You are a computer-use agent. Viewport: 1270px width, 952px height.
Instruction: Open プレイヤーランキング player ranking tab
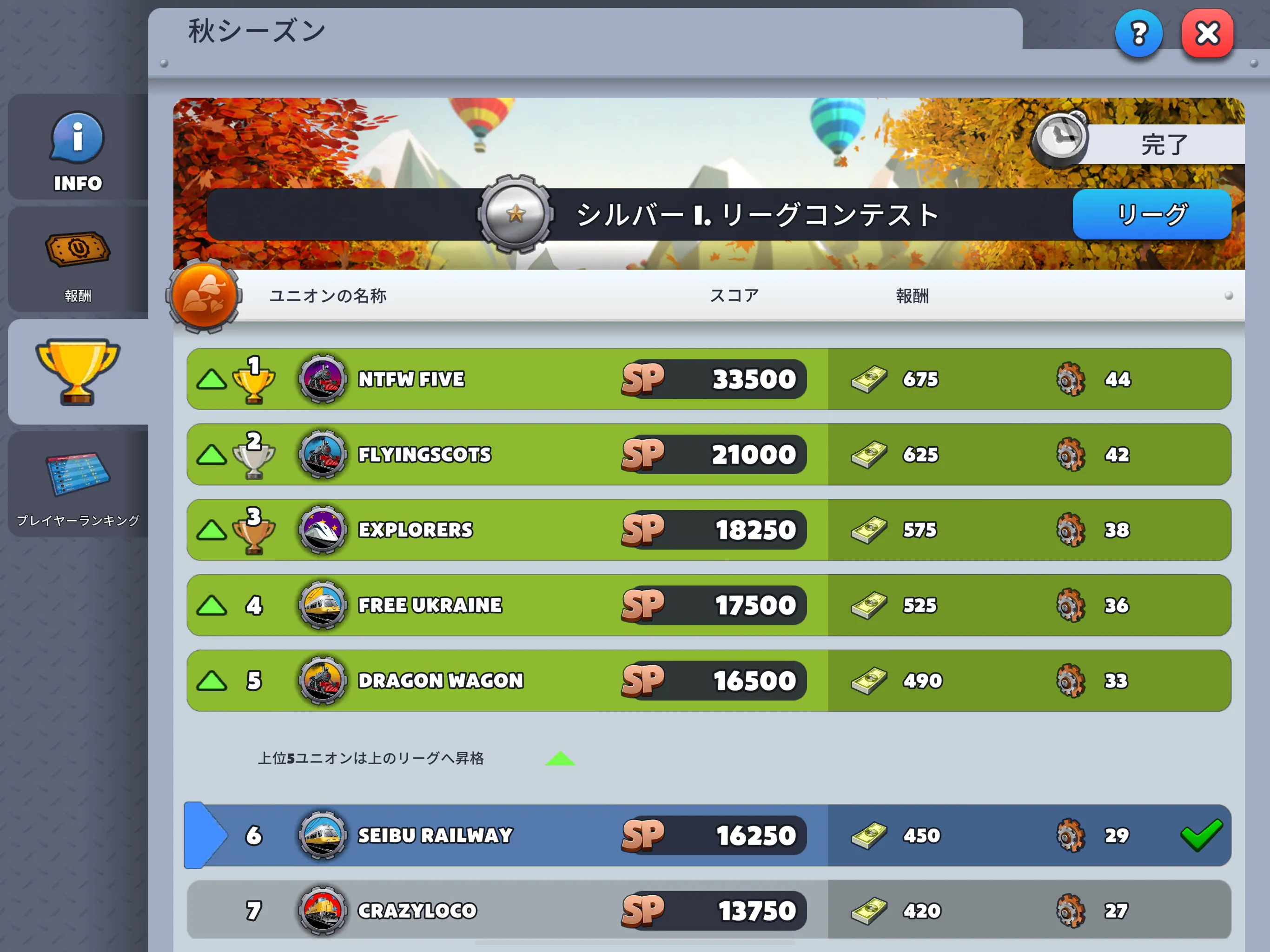pyautogui.click(x=78, y=485)
